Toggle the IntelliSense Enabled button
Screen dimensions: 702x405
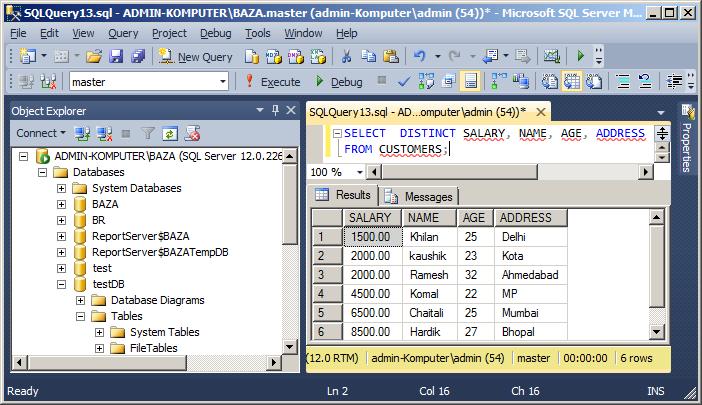tap(471, 82)
